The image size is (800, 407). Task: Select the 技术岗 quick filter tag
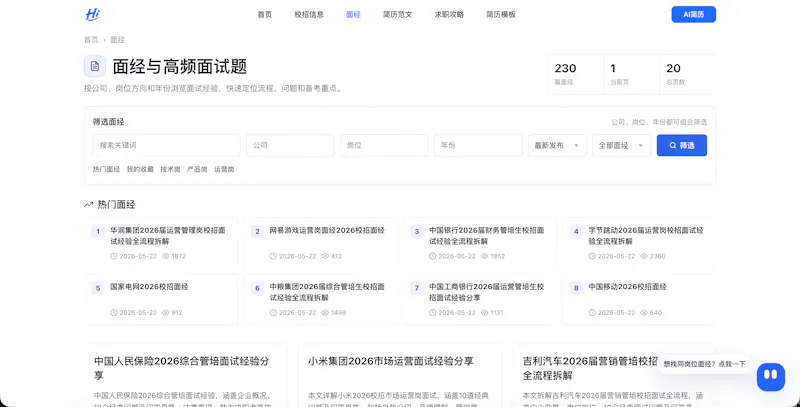(170, 169)
